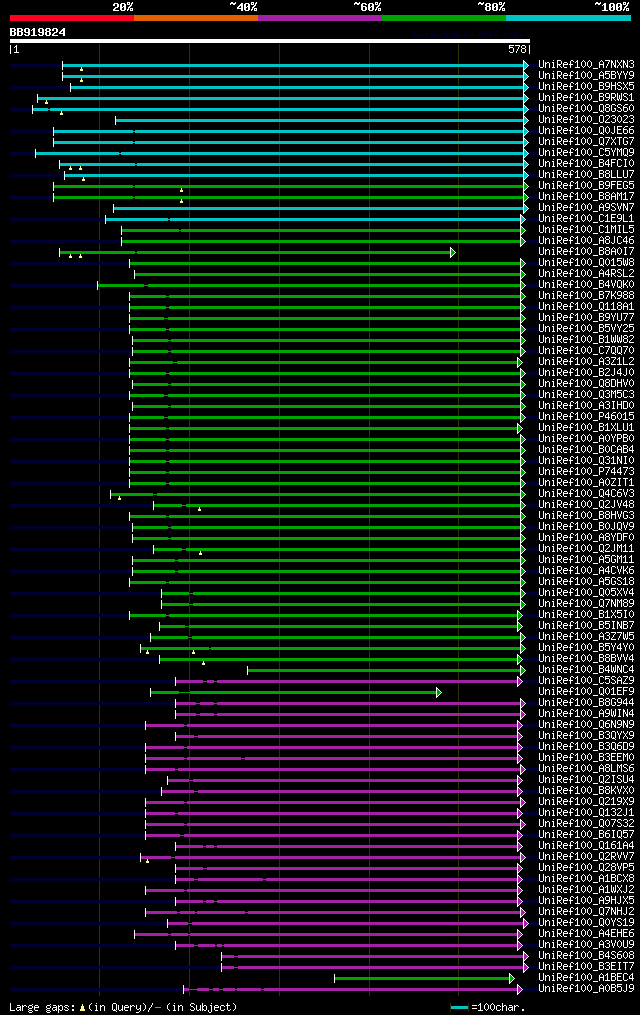Click the red 20% identity legend segment
The height and width of the screenshot is (1015, 640).
point(72,18)
